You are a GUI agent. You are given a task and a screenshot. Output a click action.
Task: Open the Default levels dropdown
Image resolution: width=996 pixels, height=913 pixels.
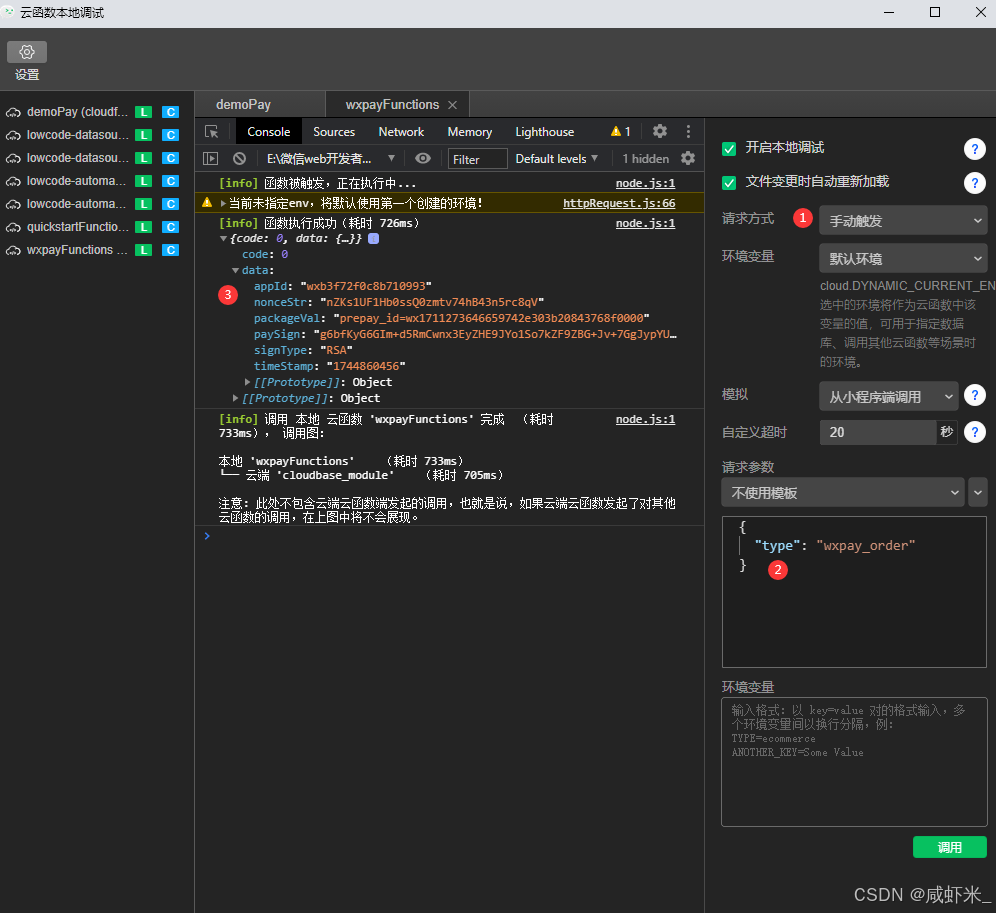pyautogui.click(x=556, y=159)
